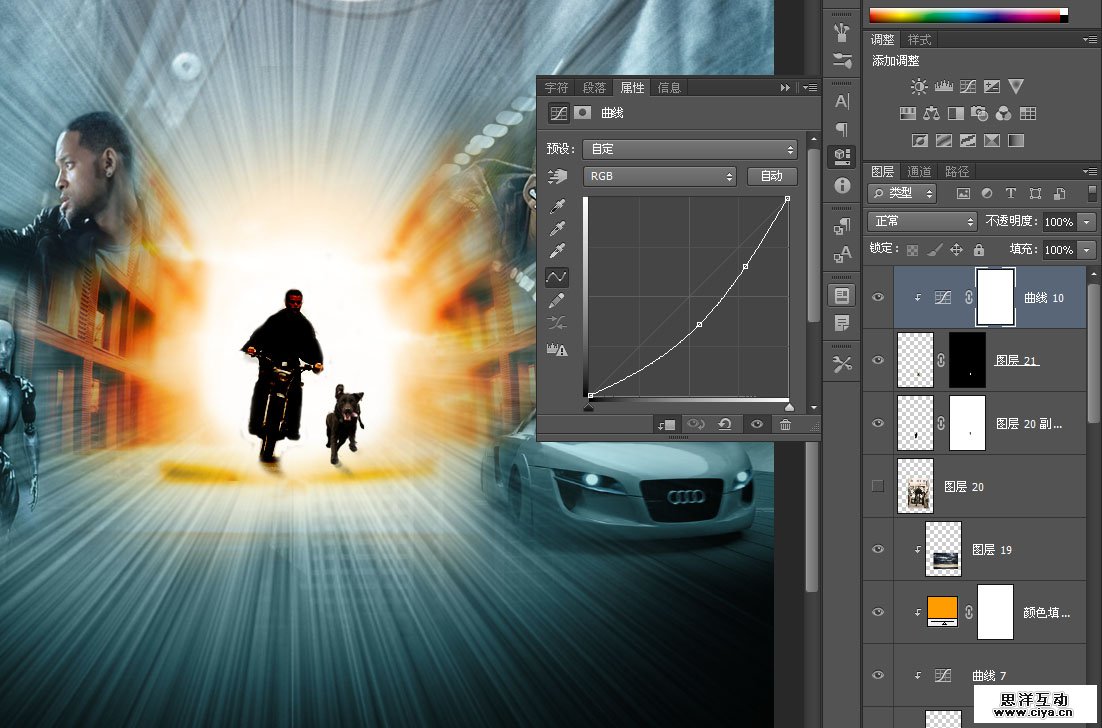The width and height of the screenshot is (1102, 728).
Task: Open the 预设 preset dropdown
Action: [690, 149]
